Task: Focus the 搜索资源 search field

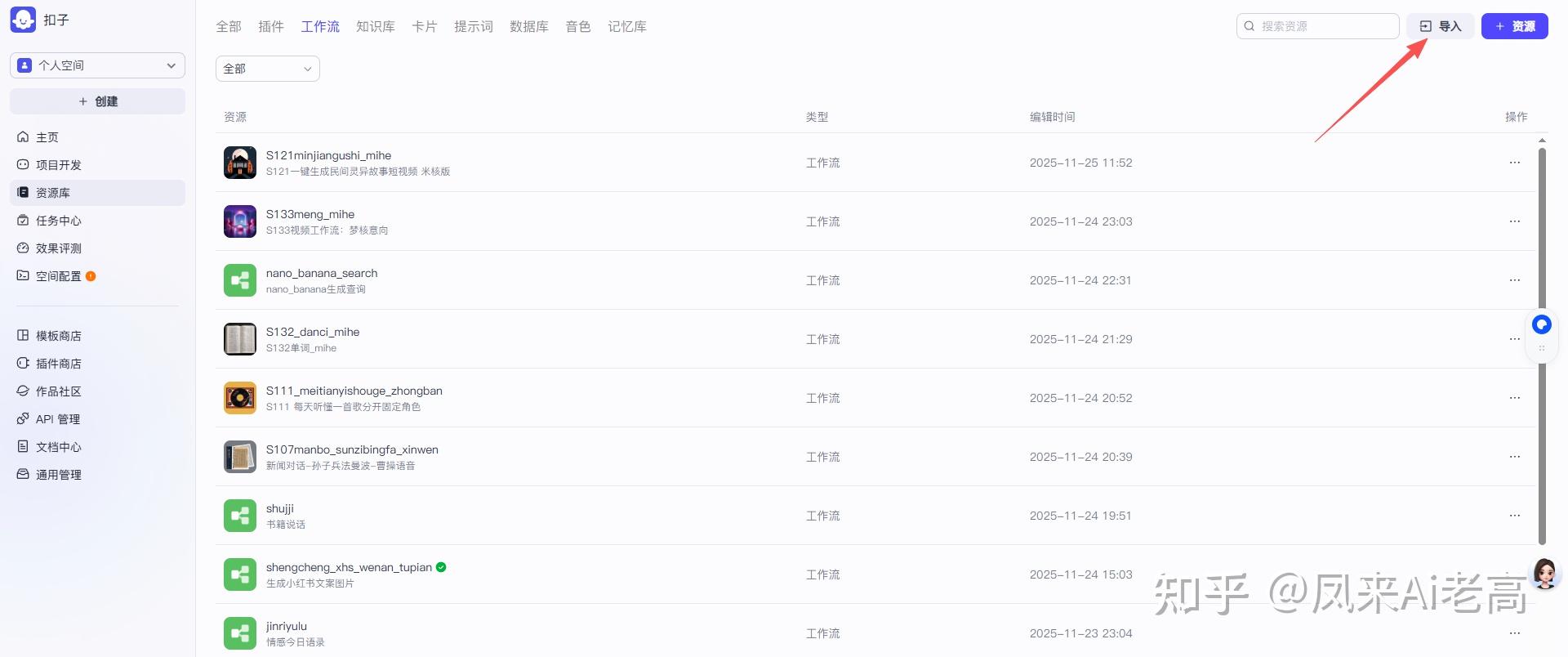Action: click(1323, 26)
